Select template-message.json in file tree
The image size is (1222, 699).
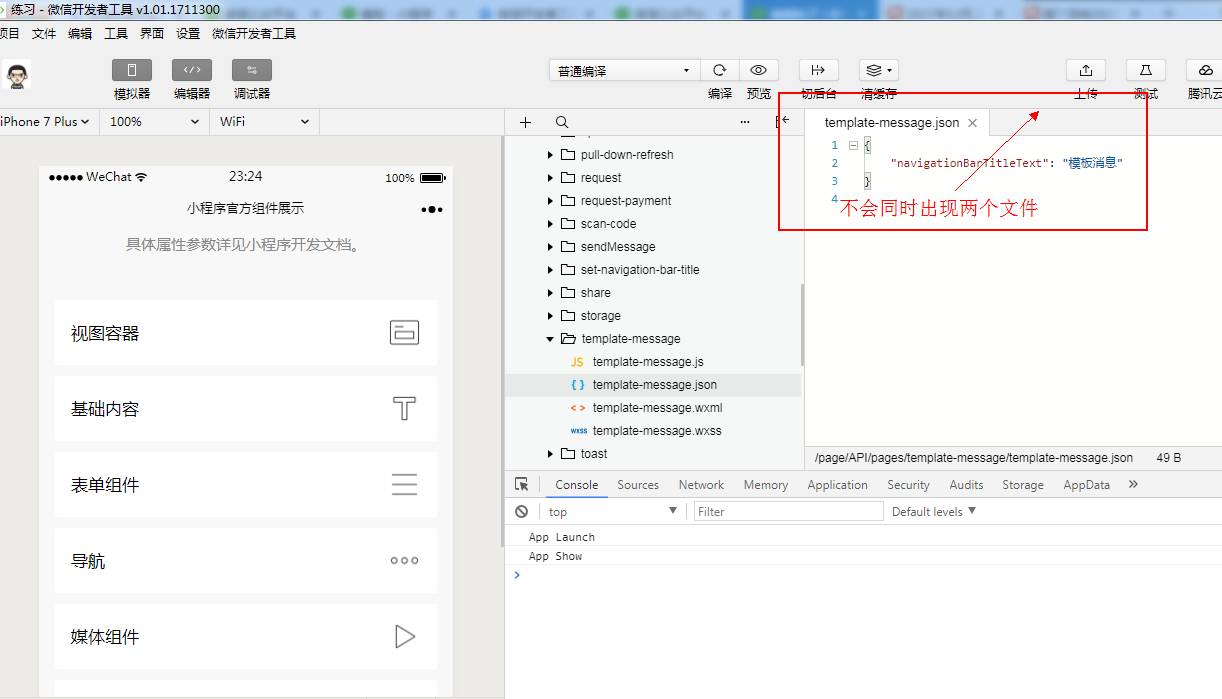tap(653, 385)
